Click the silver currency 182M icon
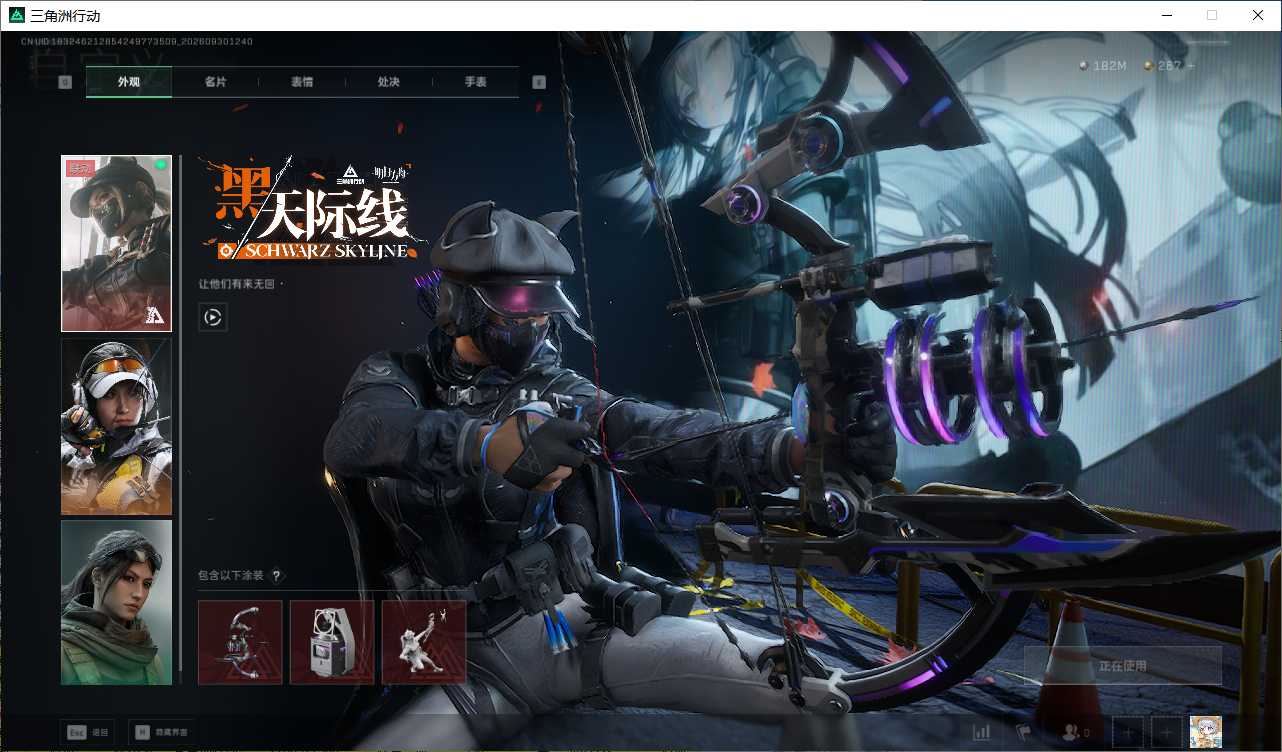 click(x=1084, y=66)
